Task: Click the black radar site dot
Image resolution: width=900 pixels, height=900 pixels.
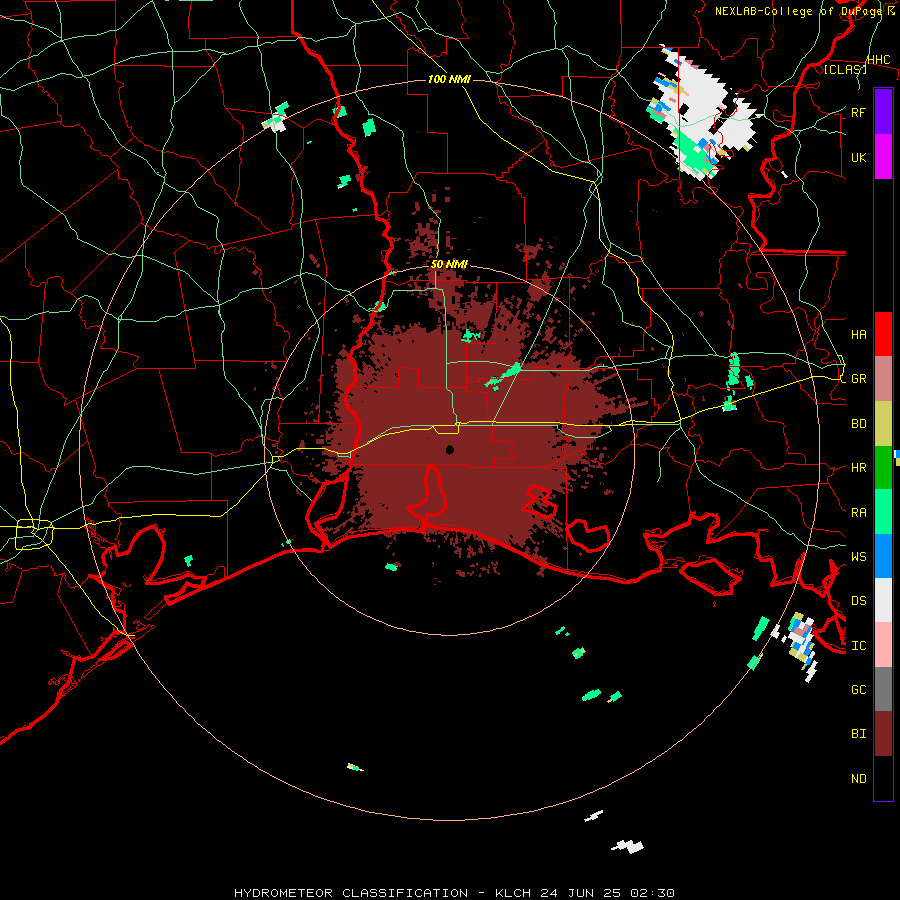Action: tap(449, 449)
